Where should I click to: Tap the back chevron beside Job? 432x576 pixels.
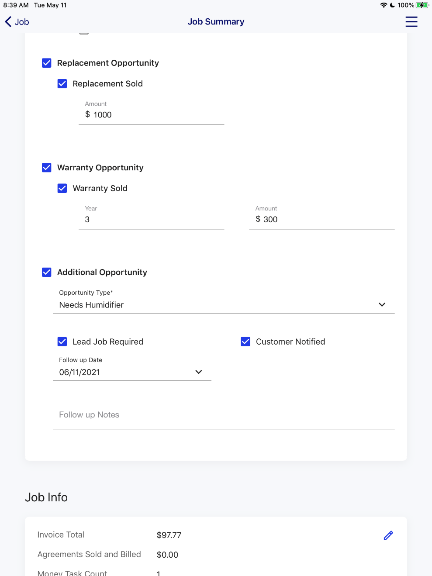pos(8,22)
